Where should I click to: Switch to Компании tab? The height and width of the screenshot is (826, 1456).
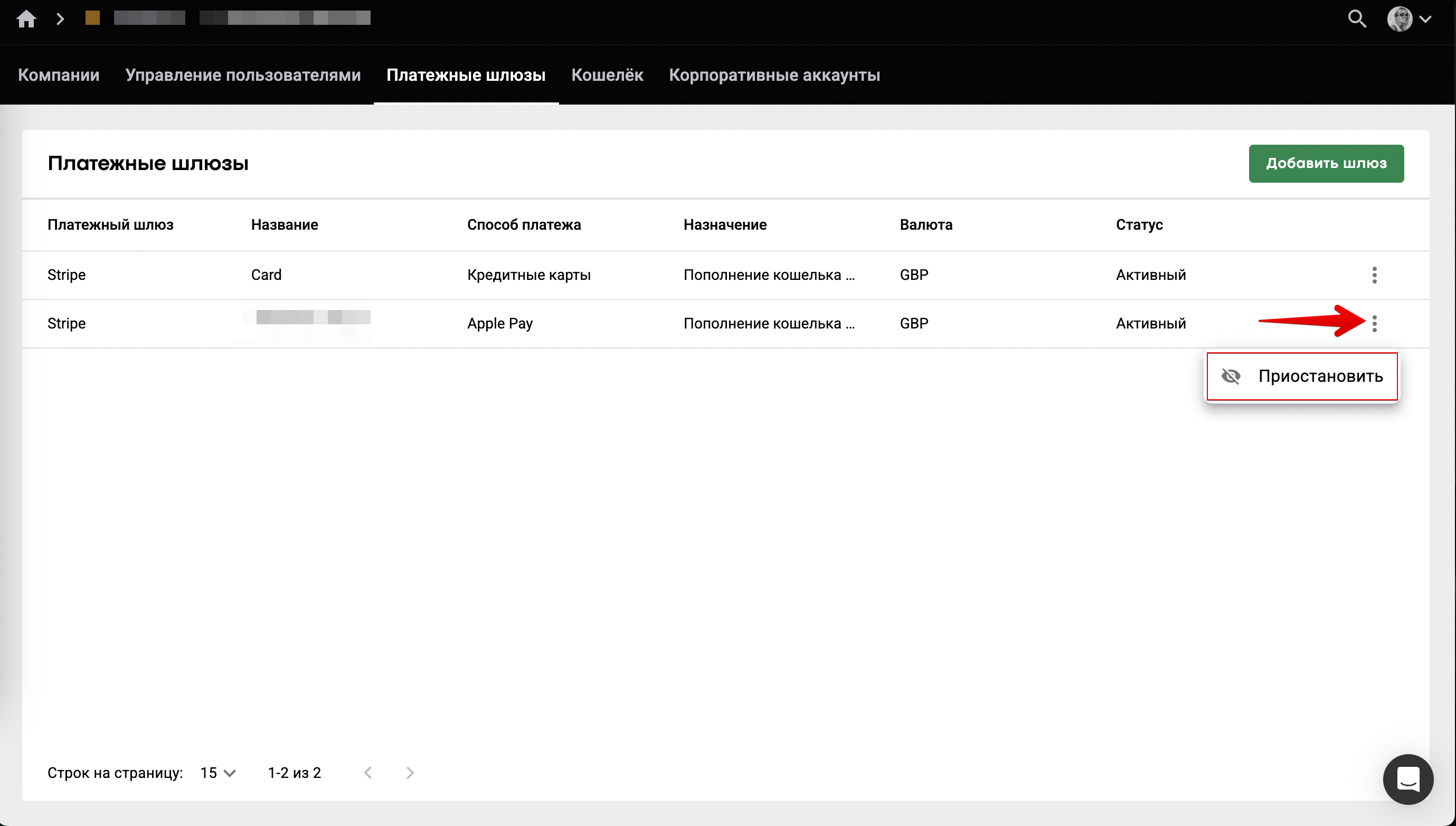coord(59,75)
